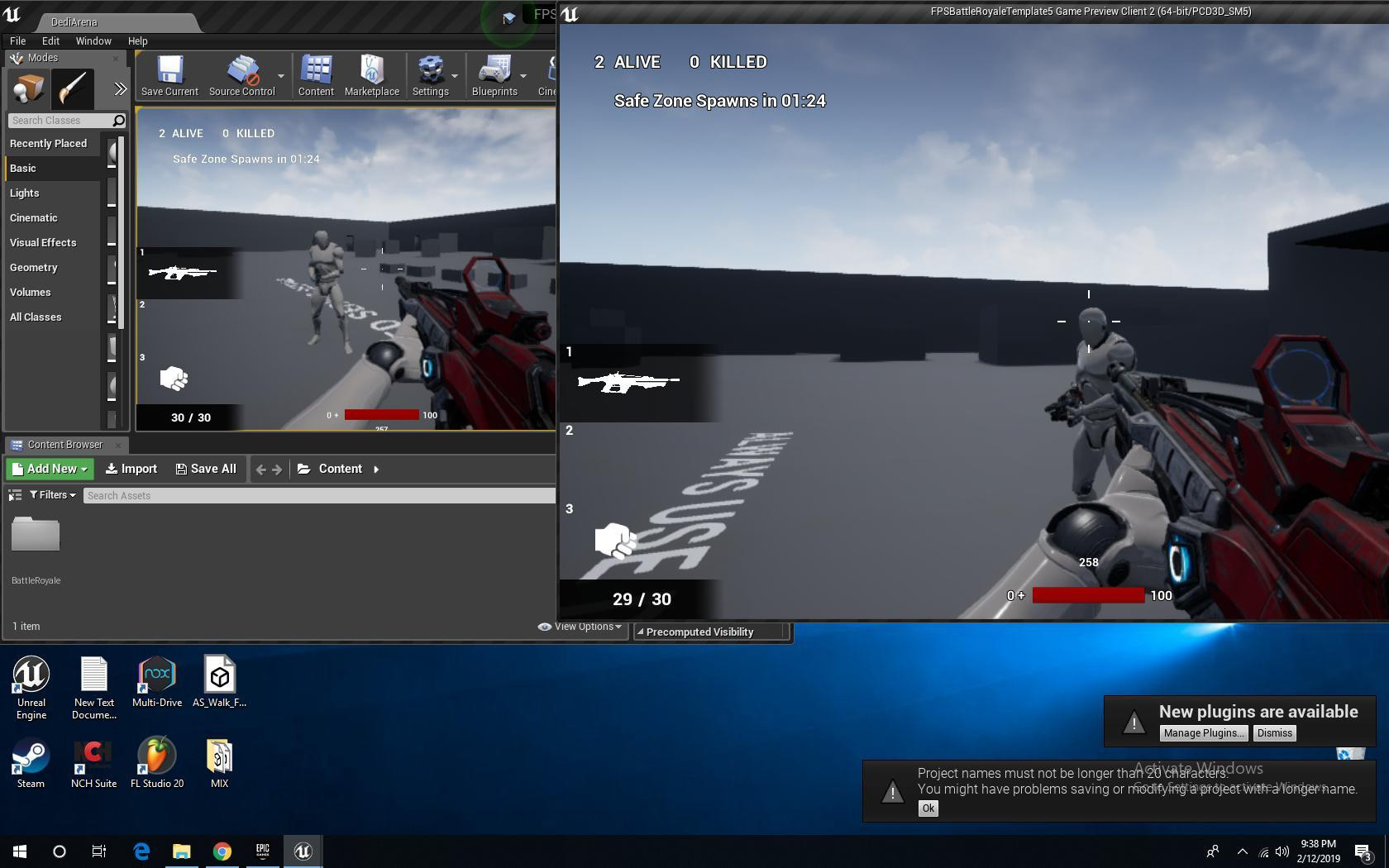The width and height of the screenshot is (1389, 868).
Task: Open the Add New dropdown
Action: pyautogui.click(x=50, y=469)
